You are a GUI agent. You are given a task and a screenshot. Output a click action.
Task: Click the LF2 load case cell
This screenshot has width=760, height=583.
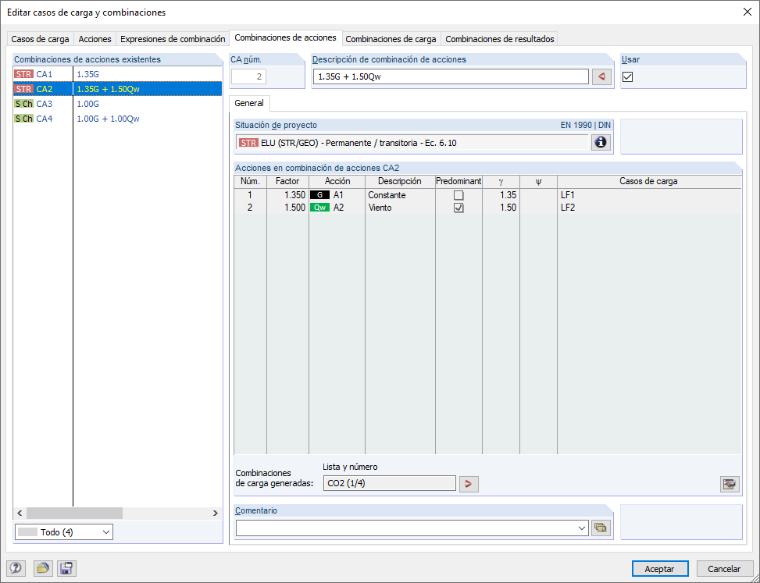click(x=649, y=207)
